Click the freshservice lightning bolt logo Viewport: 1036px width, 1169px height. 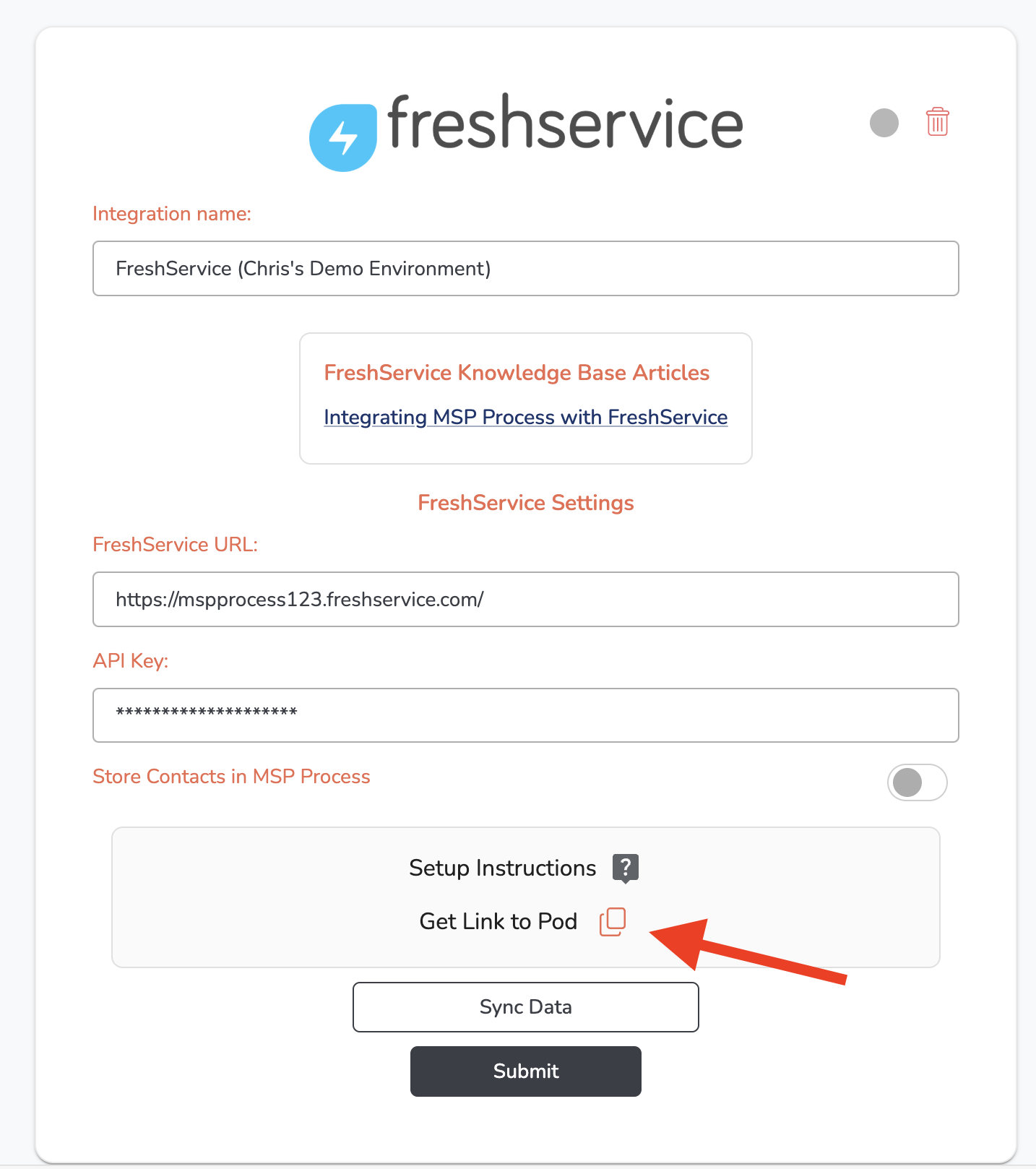(343, 137)
